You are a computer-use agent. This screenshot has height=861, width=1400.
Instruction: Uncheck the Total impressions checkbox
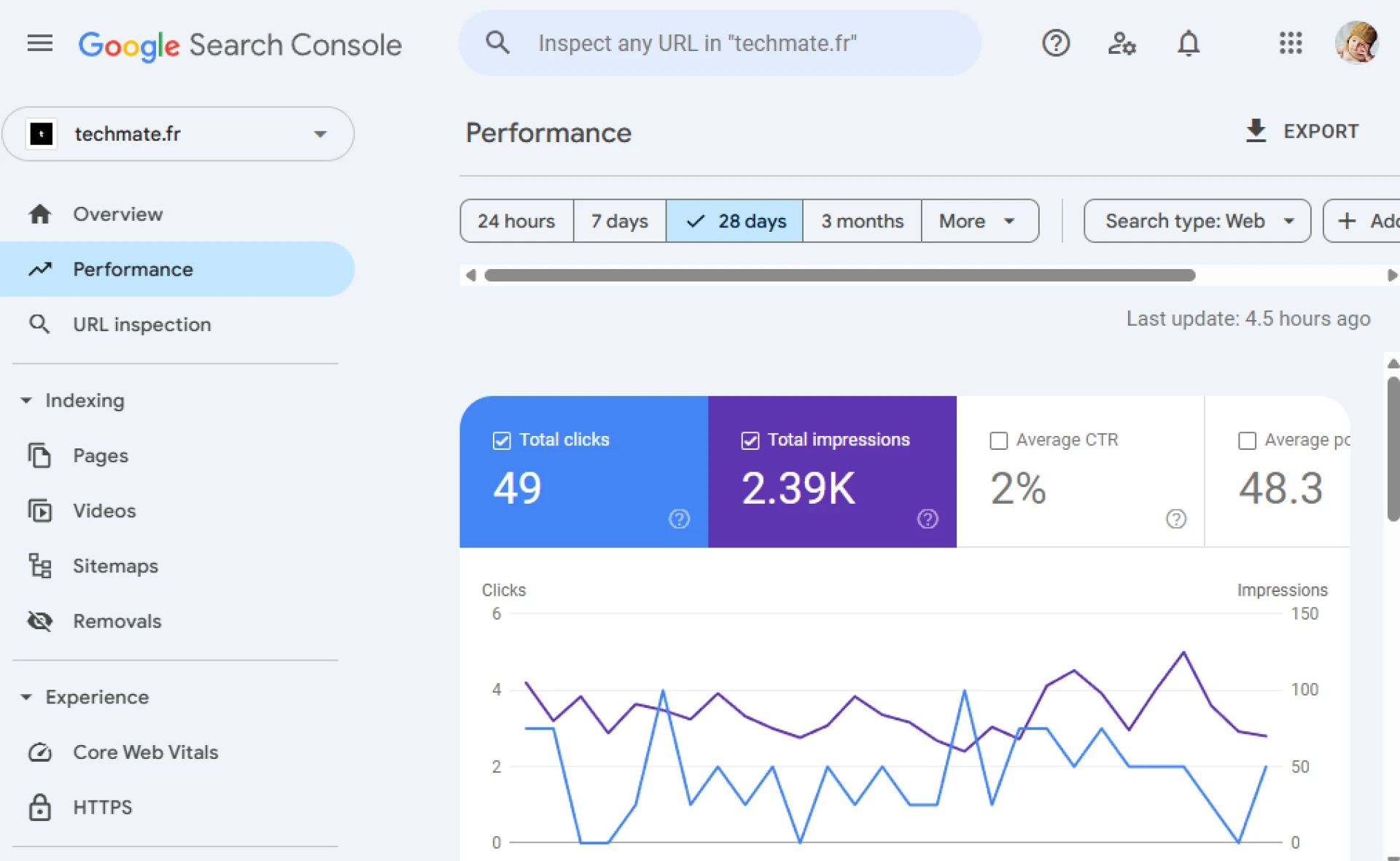750,440
